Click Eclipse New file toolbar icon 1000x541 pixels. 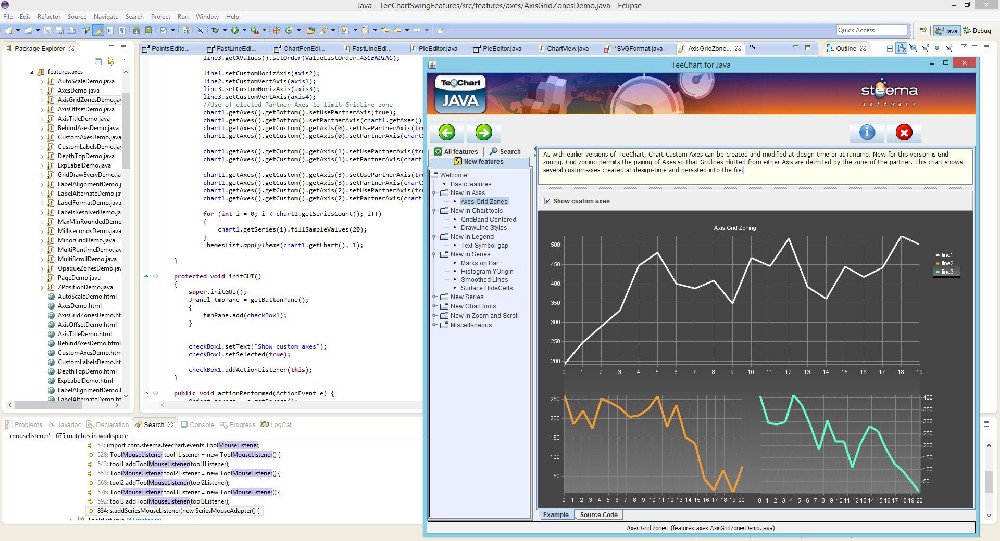(9, 30)
